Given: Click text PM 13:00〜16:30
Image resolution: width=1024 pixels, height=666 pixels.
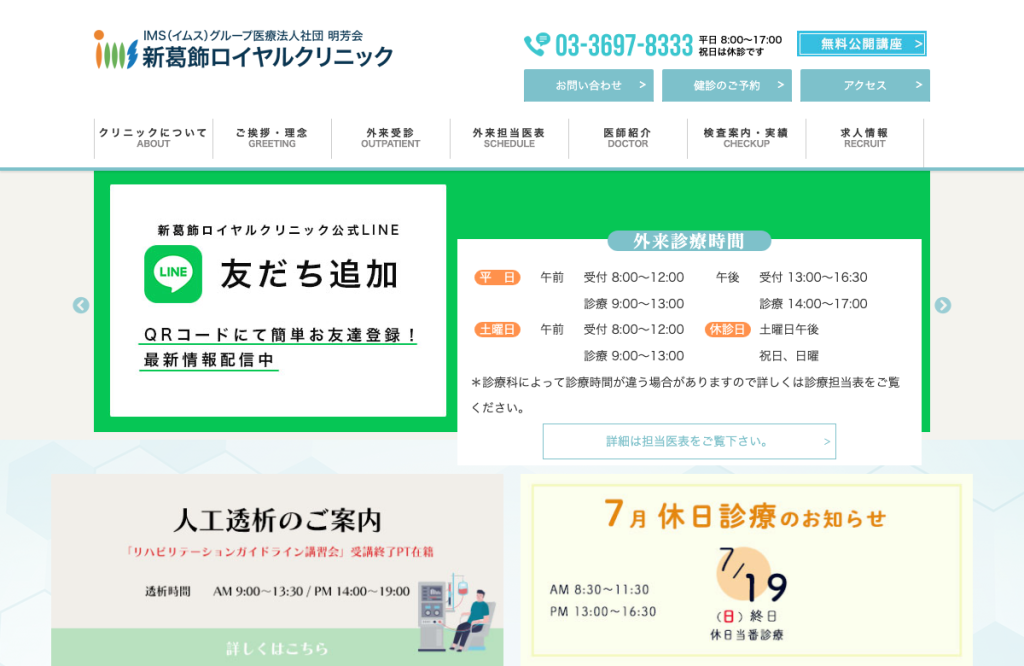Looking at the screenshot, I should (x=603, y=612).
